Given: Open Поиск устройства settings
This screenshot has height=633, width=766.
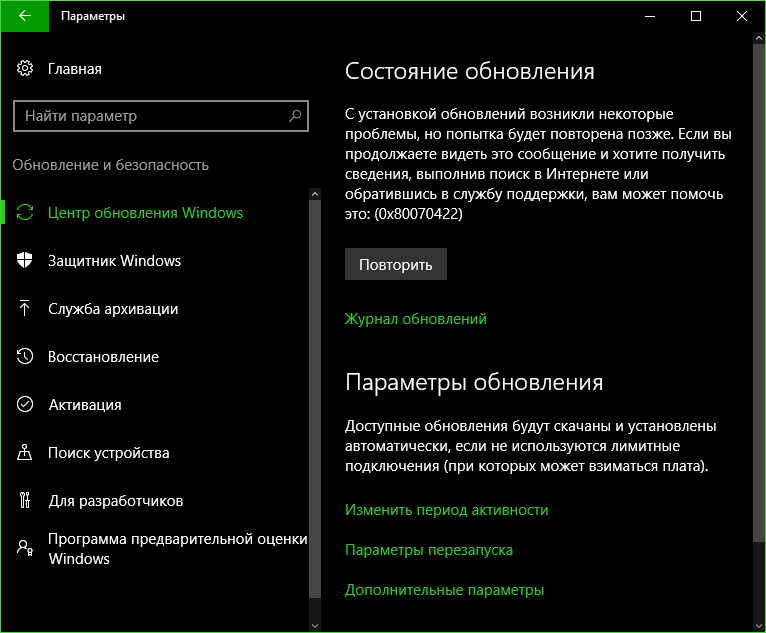Looking at the screenshot, I should 108,453.
